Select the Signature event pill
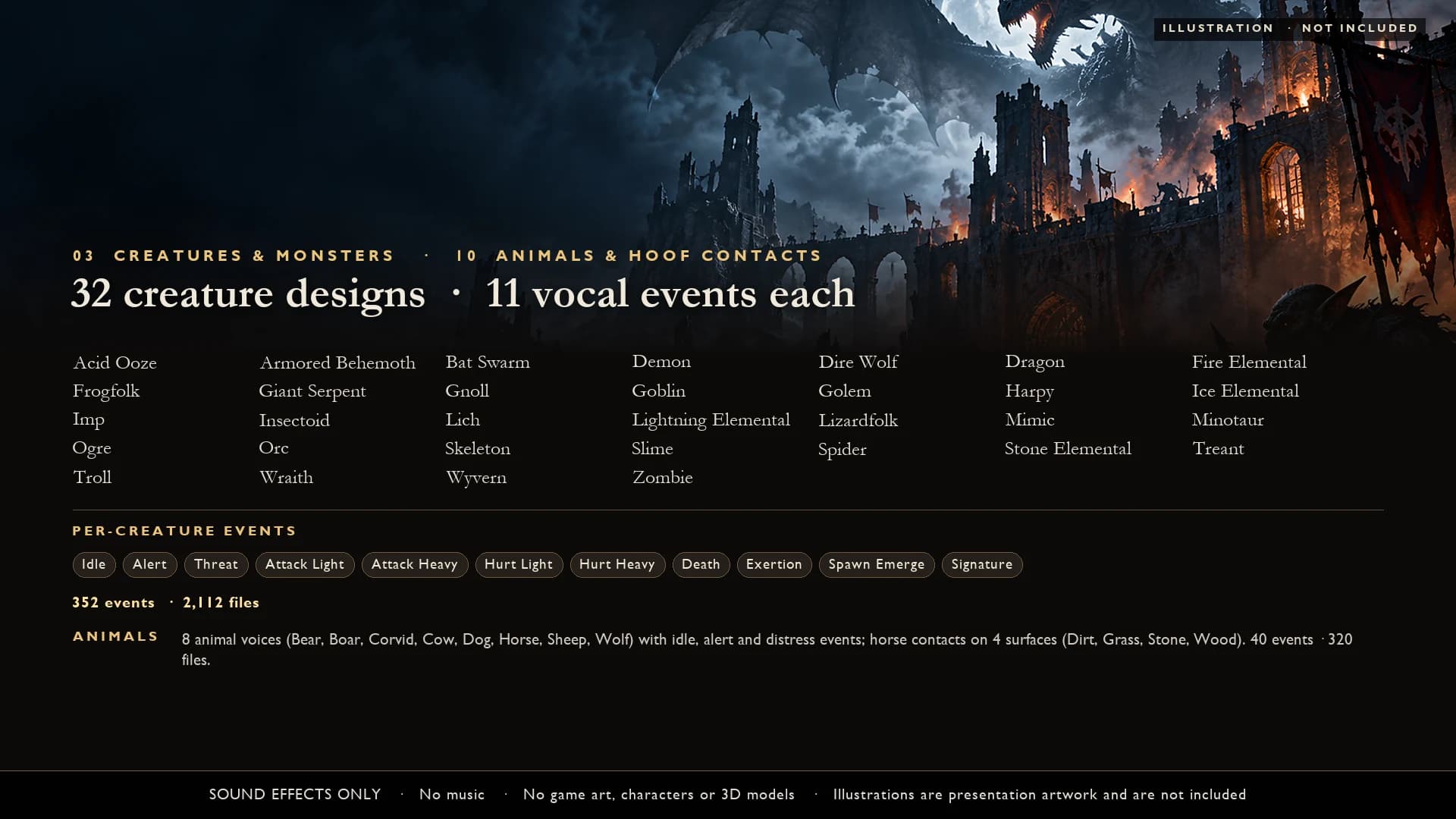 982,564
